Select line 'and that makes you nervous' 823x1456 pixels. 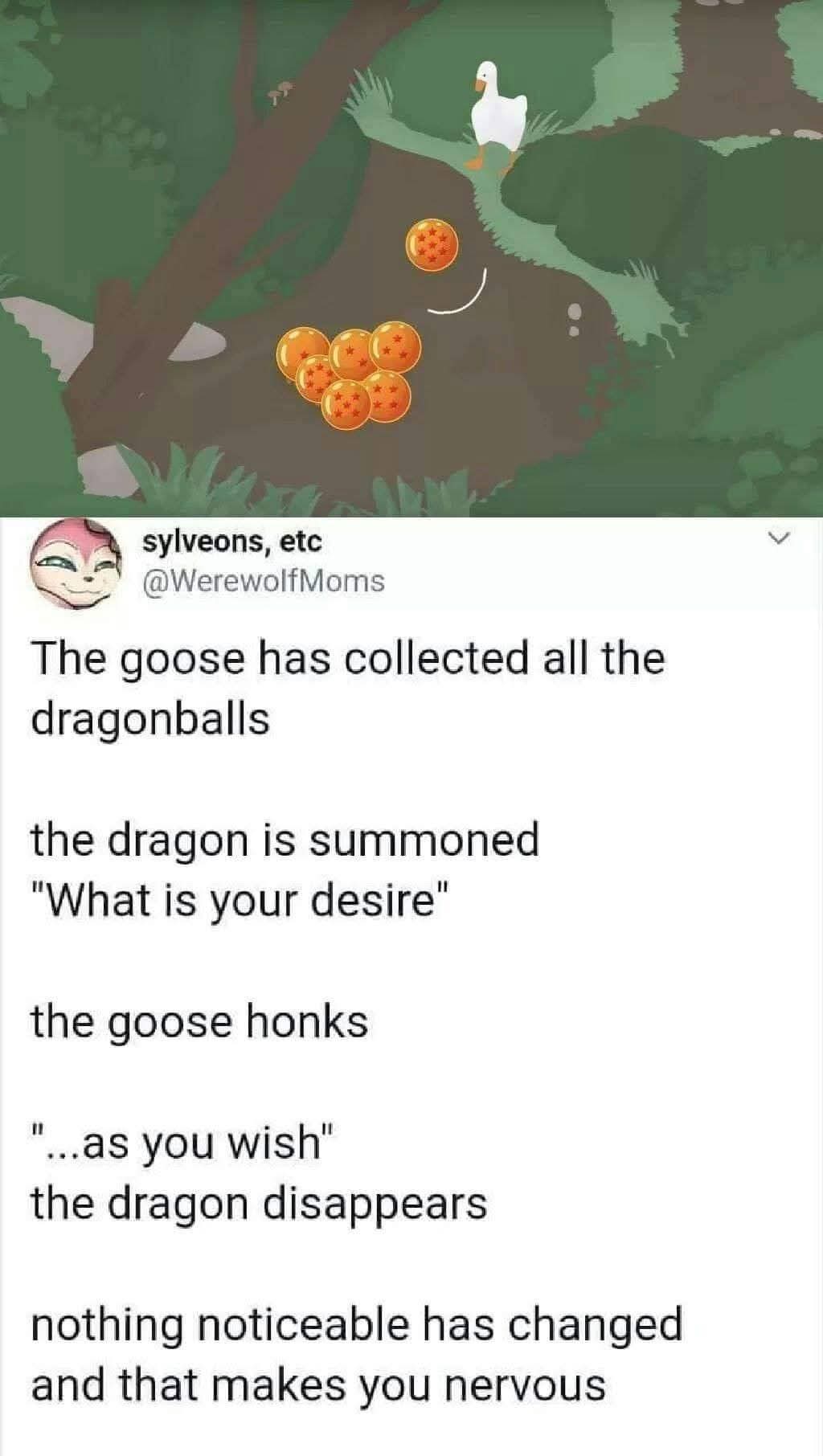pyautogui.click(x=318, y=1385)
